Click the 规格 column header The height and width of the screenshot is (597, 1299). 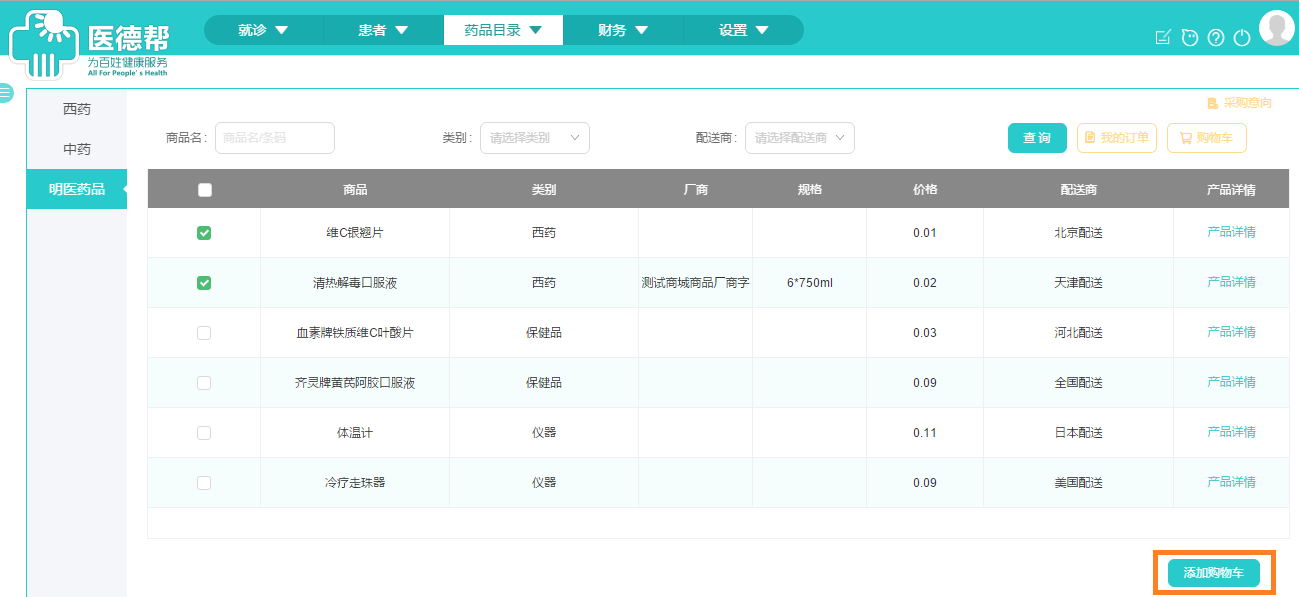coord(810,190)
